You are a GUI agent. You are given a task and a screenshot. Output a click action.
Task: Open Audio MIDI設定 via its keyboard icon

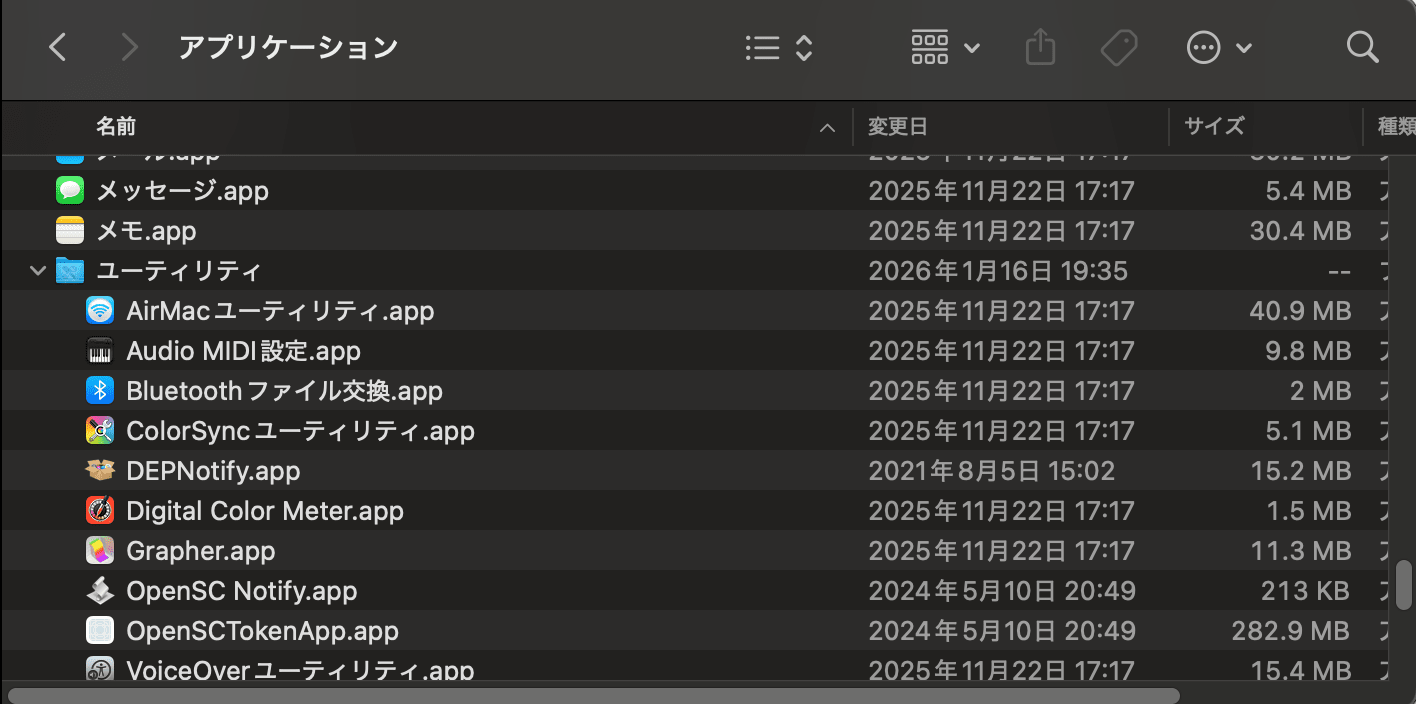pos(100,350)
